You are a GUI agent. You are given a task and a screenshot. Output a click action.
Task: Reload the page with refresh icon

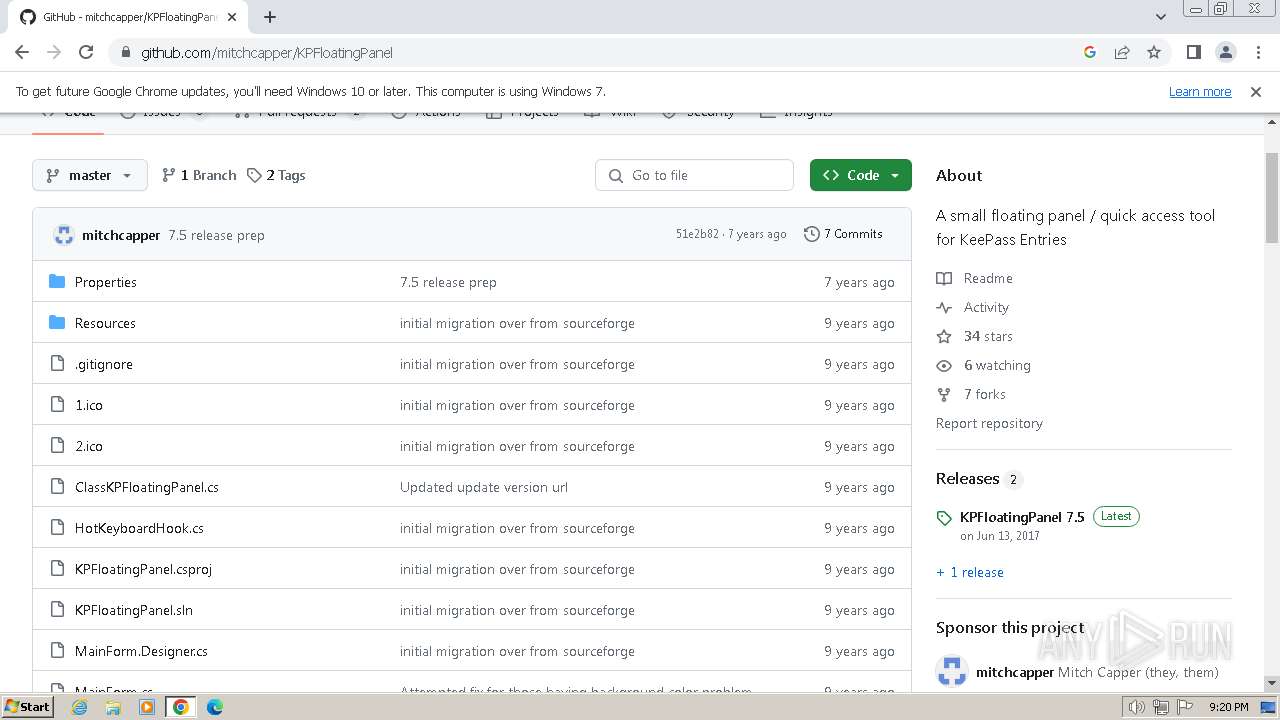tap(86, 52)
